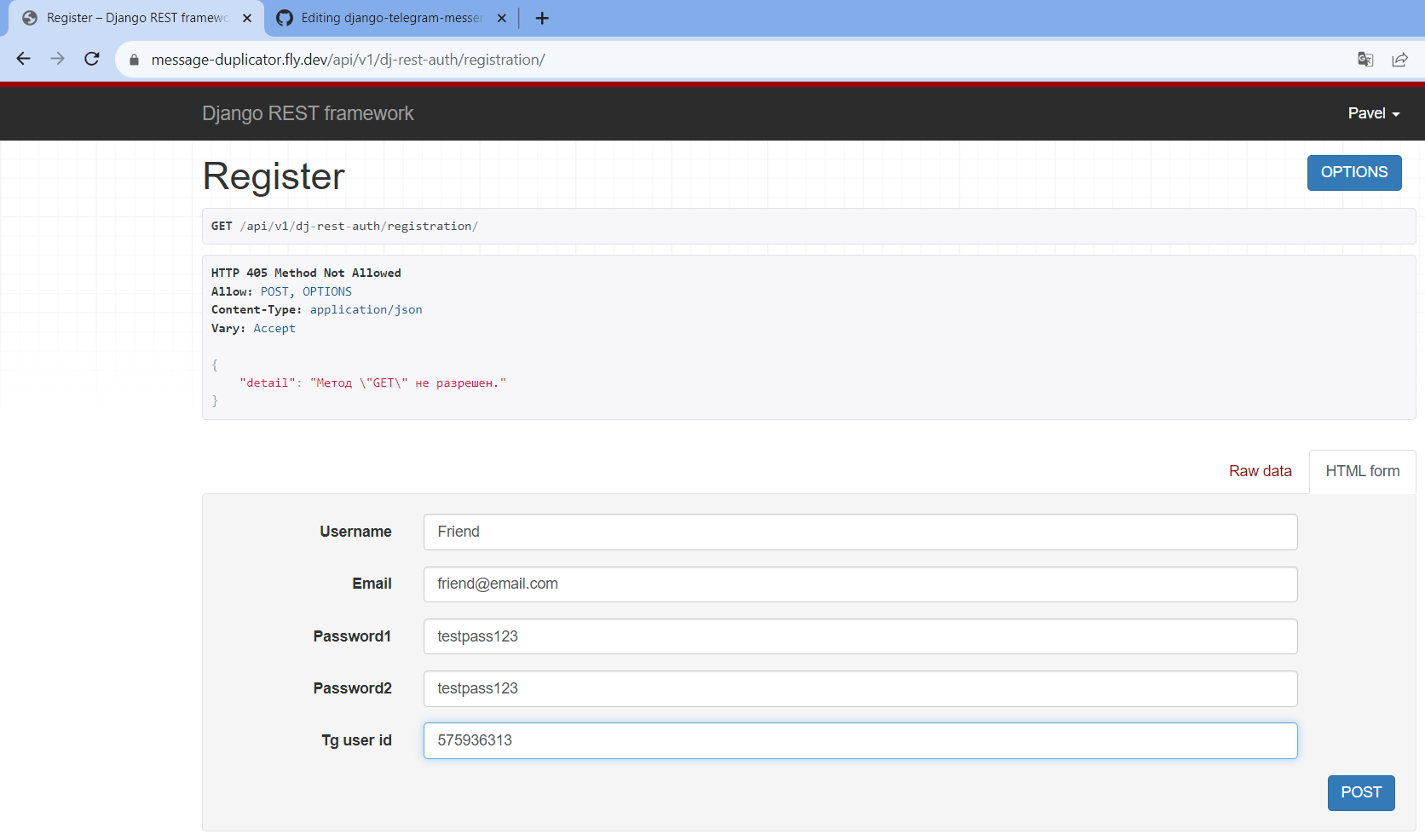Edit the Email field
The height and width of the screenshot is (840, 1425).
pos(860,584)
